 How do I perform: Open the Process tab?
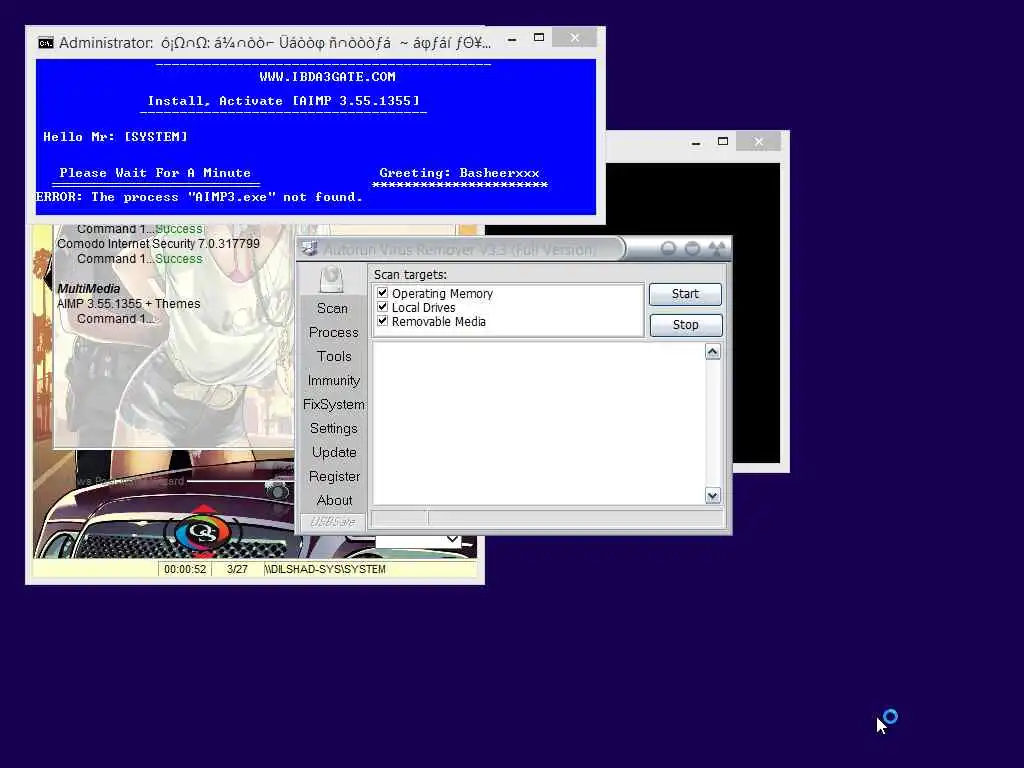point(334,332)
